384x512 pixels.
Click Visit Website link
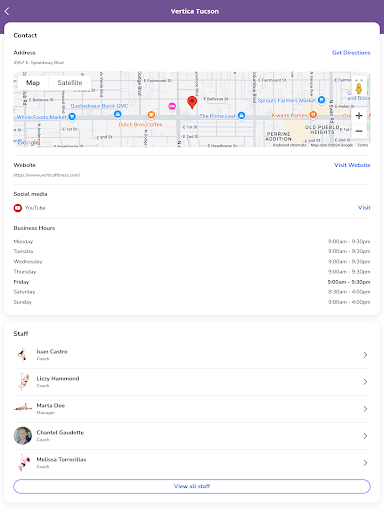(352, 165)
